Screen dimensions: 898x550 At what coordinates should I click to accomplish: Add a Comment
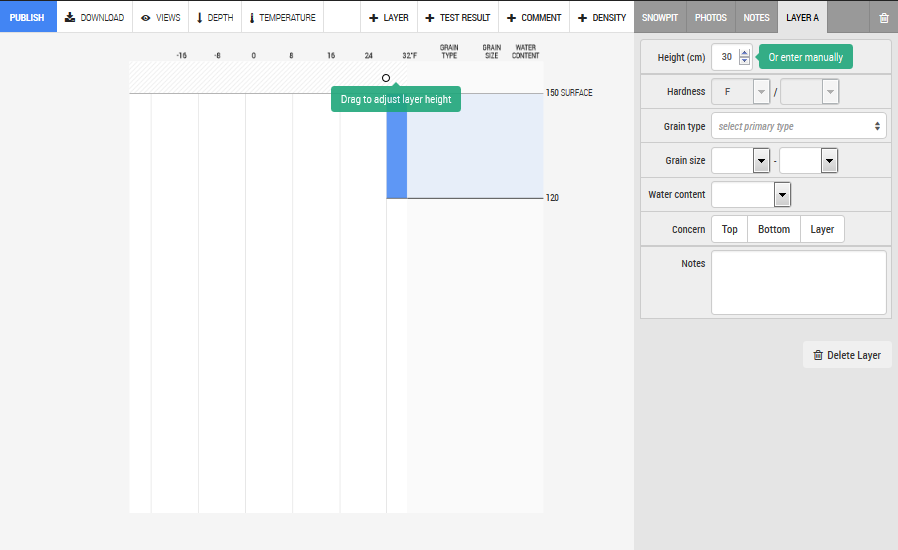pos(534,17)
